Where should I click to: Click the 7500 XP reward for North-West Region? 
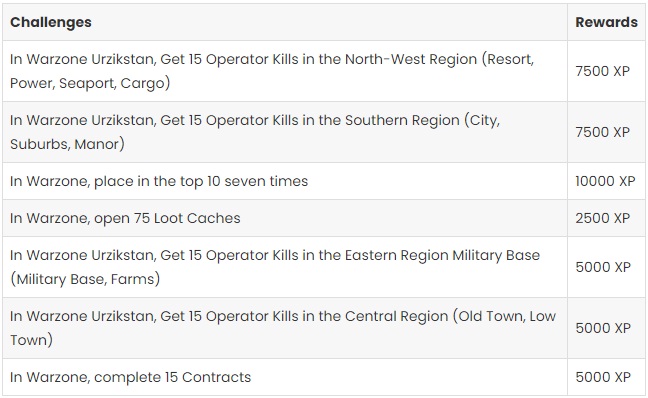[606, 71]
